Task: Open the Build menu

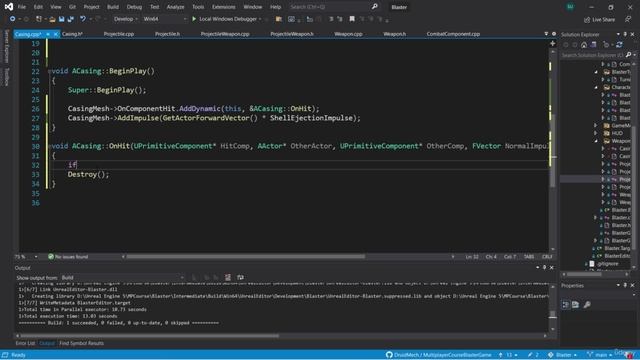Action: [113, 7]
